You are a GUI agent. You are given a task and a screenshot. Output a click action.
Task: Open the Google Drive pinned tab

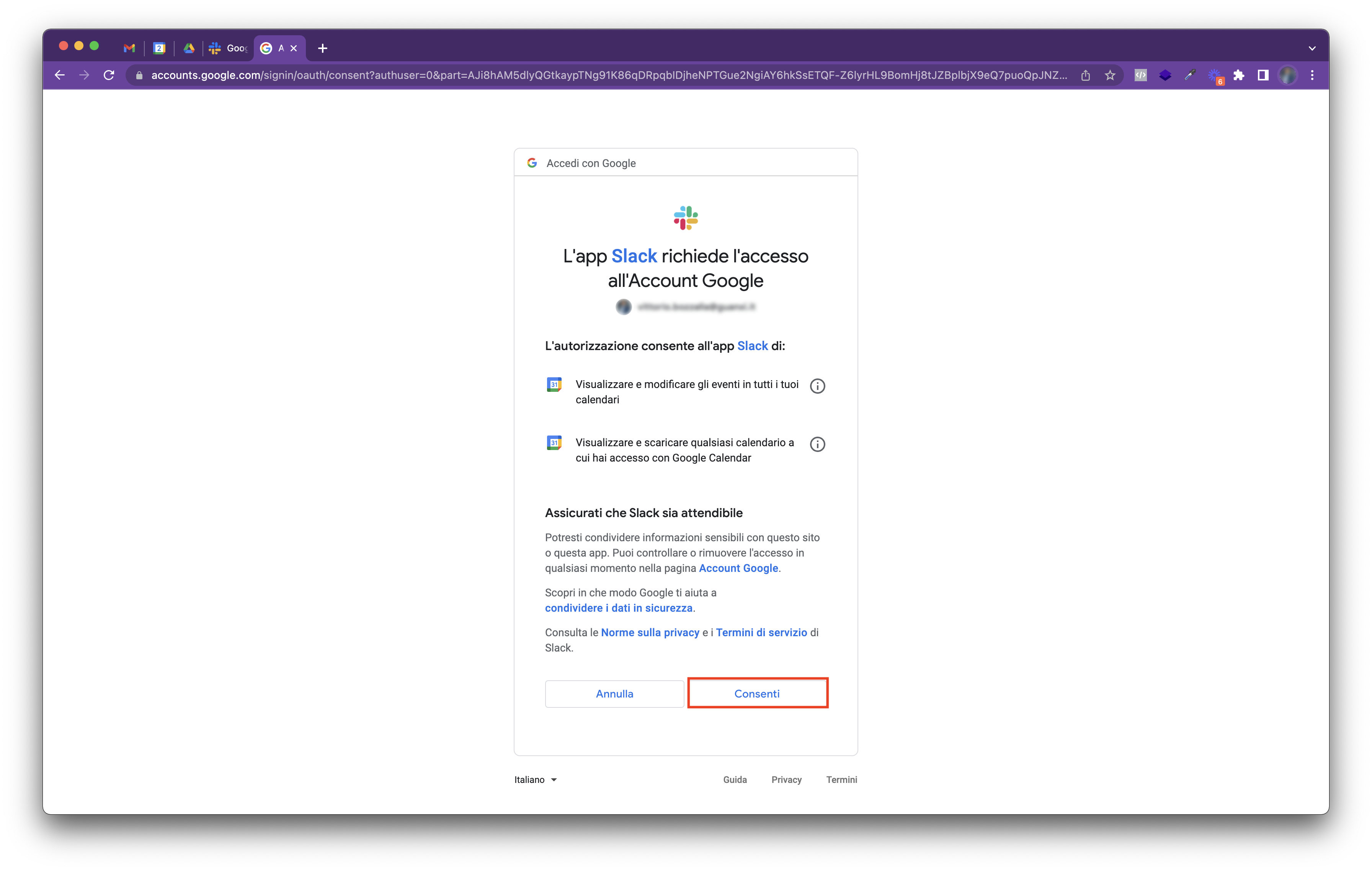[189, 48]
